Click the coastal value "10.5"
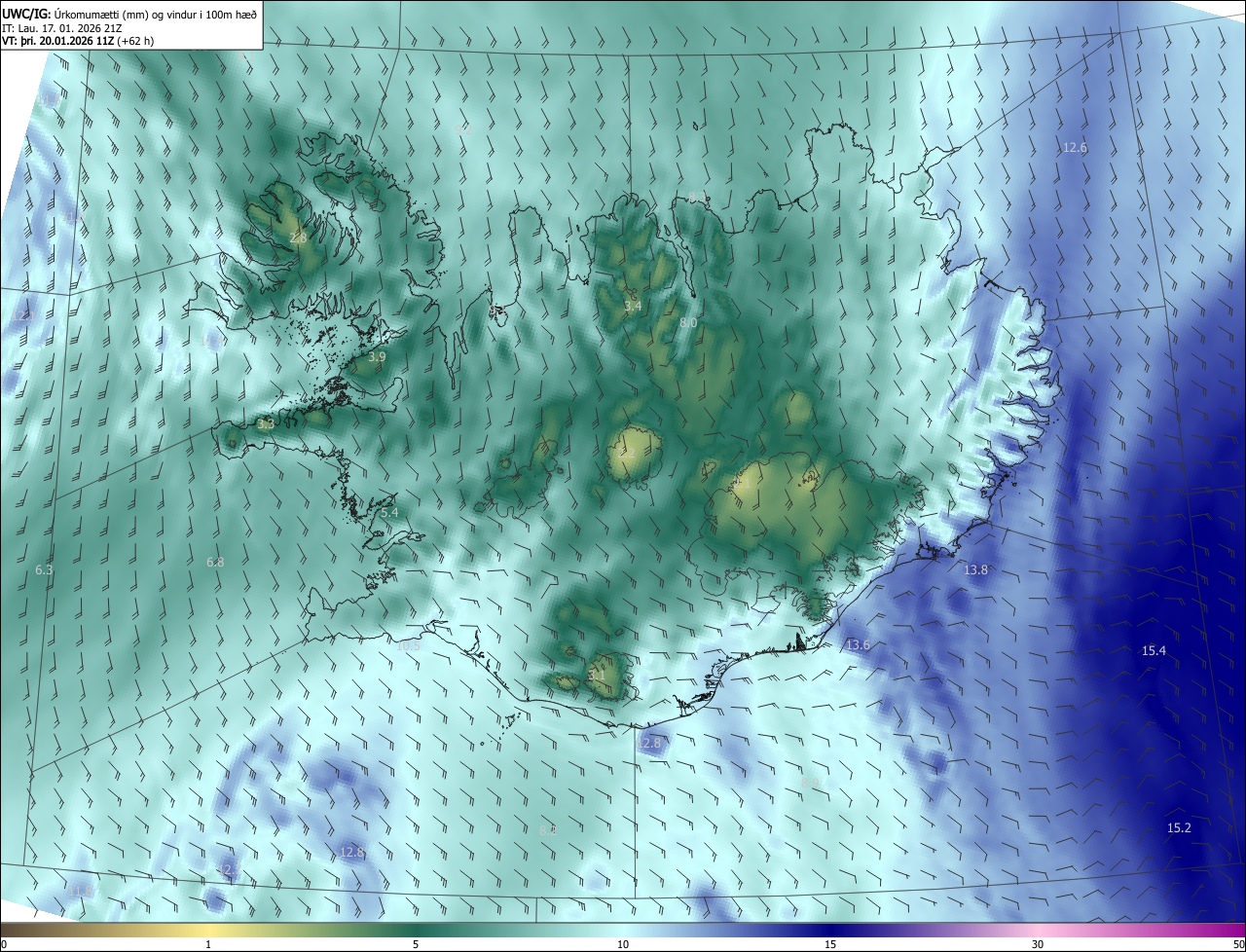Screen dimensions: 1246x952 pyautogui.click(x=409, y=645)
